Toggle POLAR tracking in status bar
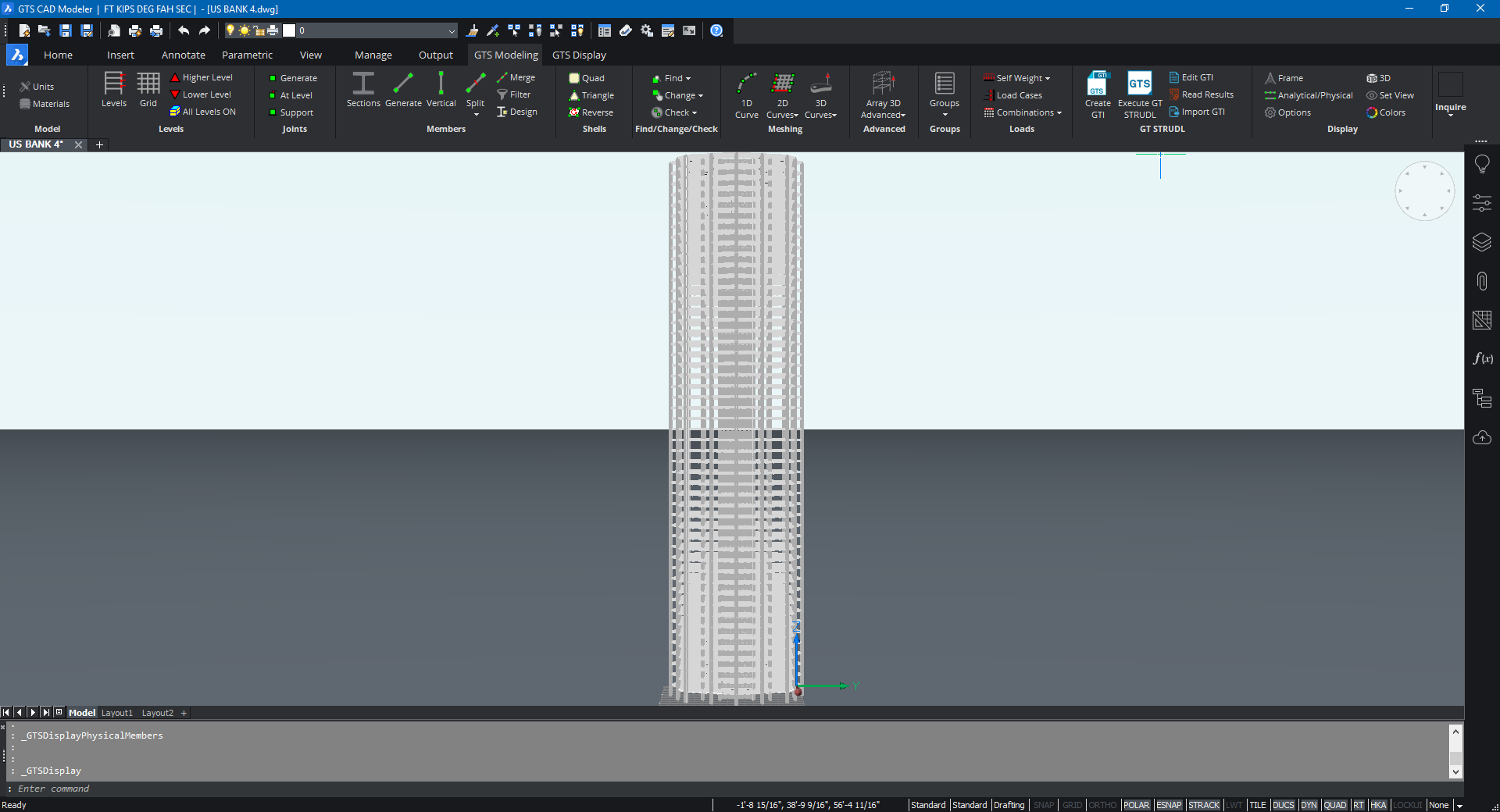This screenshot has width=1500, height=812. coord(1137,805)
